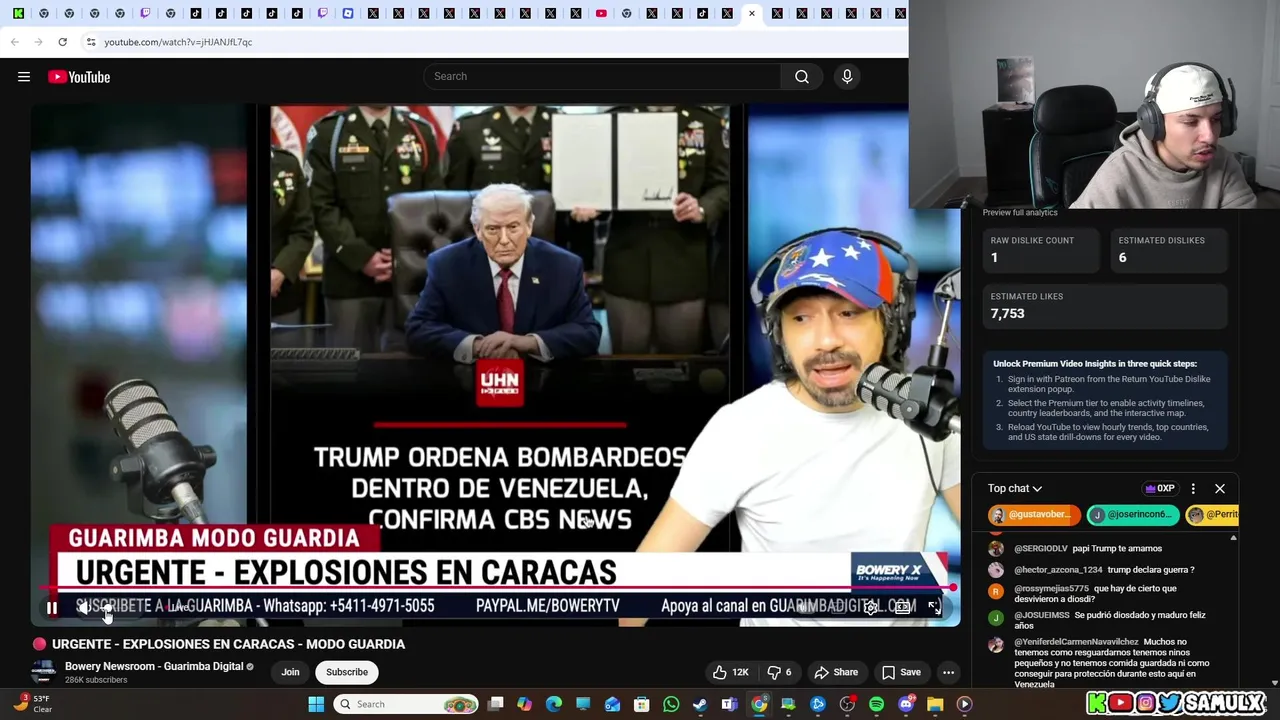Image resolution: width=1280 pixels, height=720 pixels.
Task: Launch Copilot from the taskbar
Action: 524,704
